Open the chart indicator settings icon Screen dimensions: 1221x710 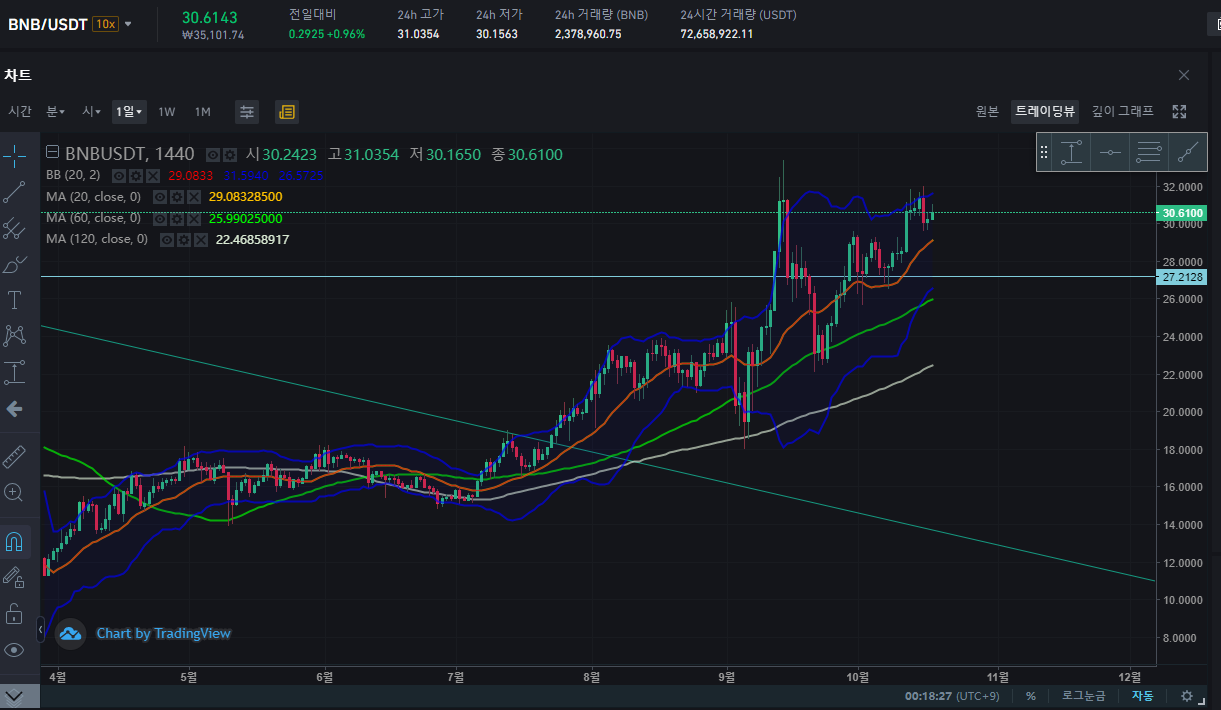click(x=247, y=112)
